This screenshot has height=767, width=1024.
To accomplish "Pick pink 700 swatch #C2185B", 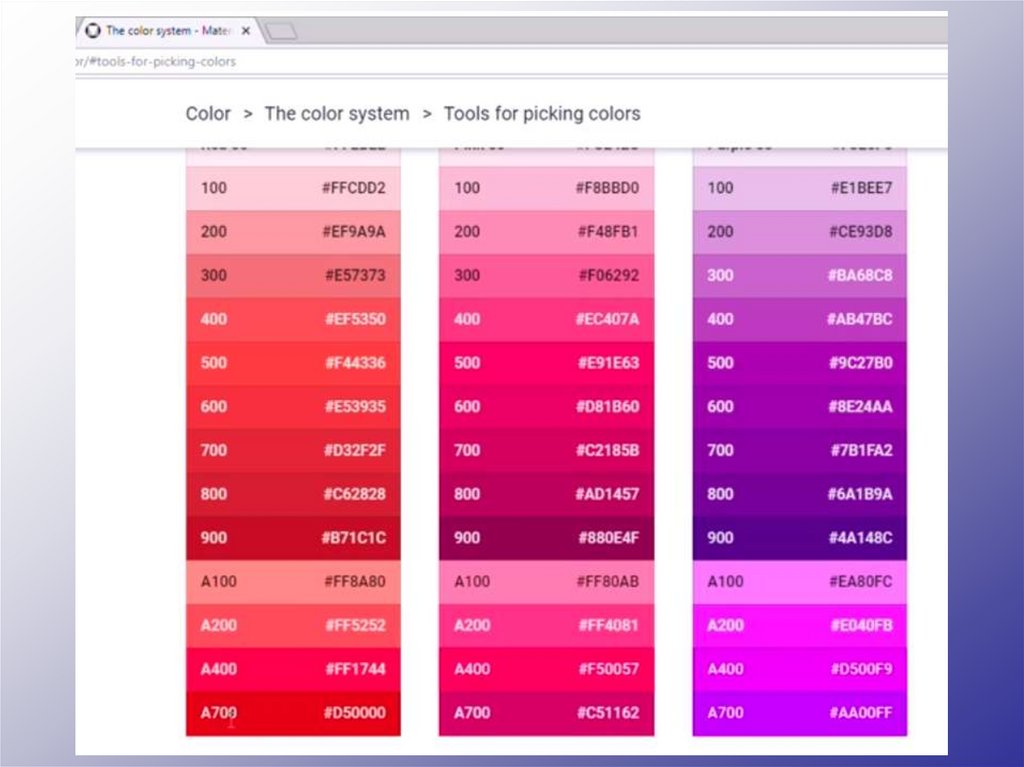I will pyautogui.click(x=547, y=451).
